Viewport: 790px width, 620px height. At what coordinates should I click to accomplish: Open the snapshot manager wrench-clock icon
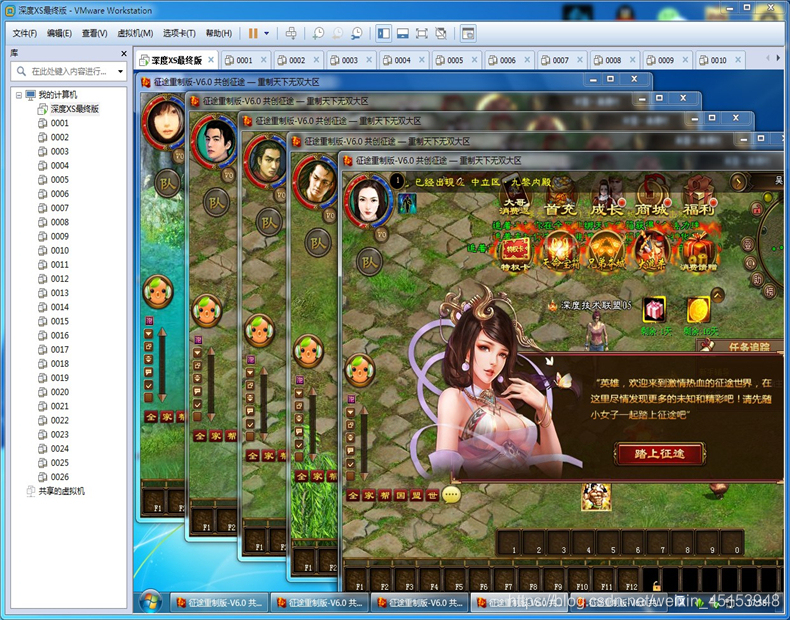(x=356, y=33)
